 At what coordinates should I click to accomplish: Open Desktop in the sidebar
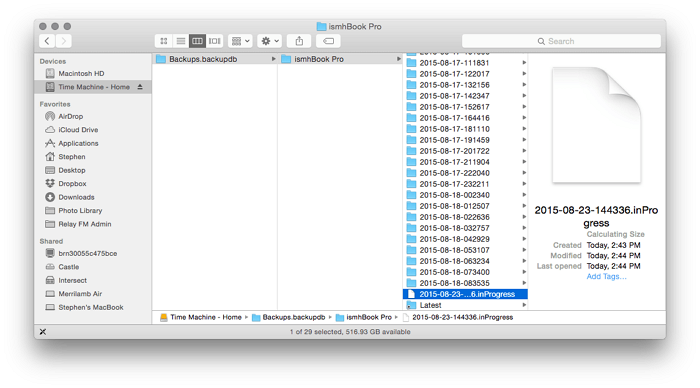(93, 170)
